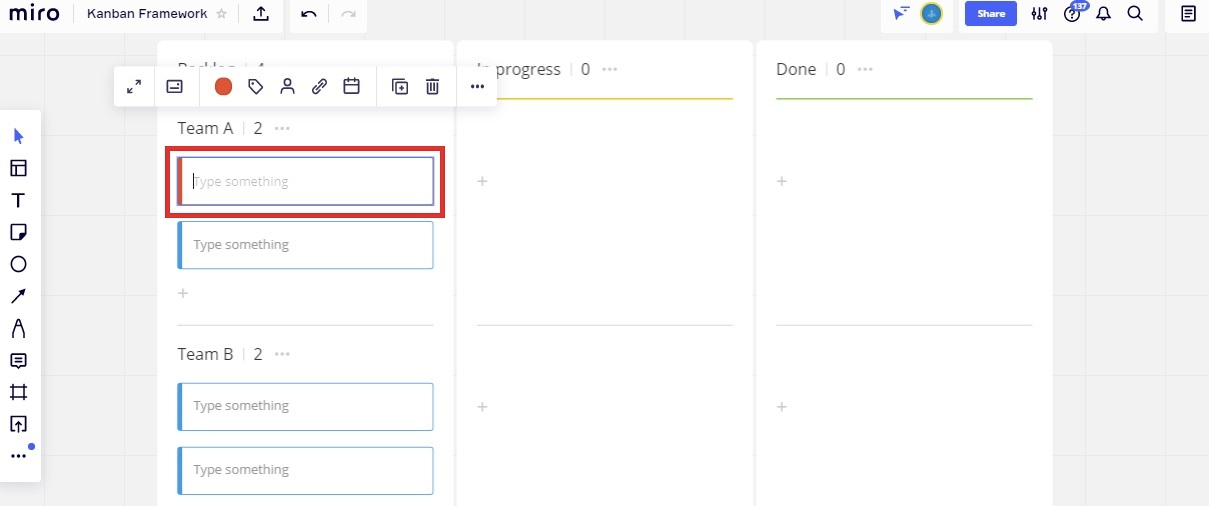The height and width of the screenshot is (506, 1209).
Task: Open more options in card toolbar
Action: [477, 87]
